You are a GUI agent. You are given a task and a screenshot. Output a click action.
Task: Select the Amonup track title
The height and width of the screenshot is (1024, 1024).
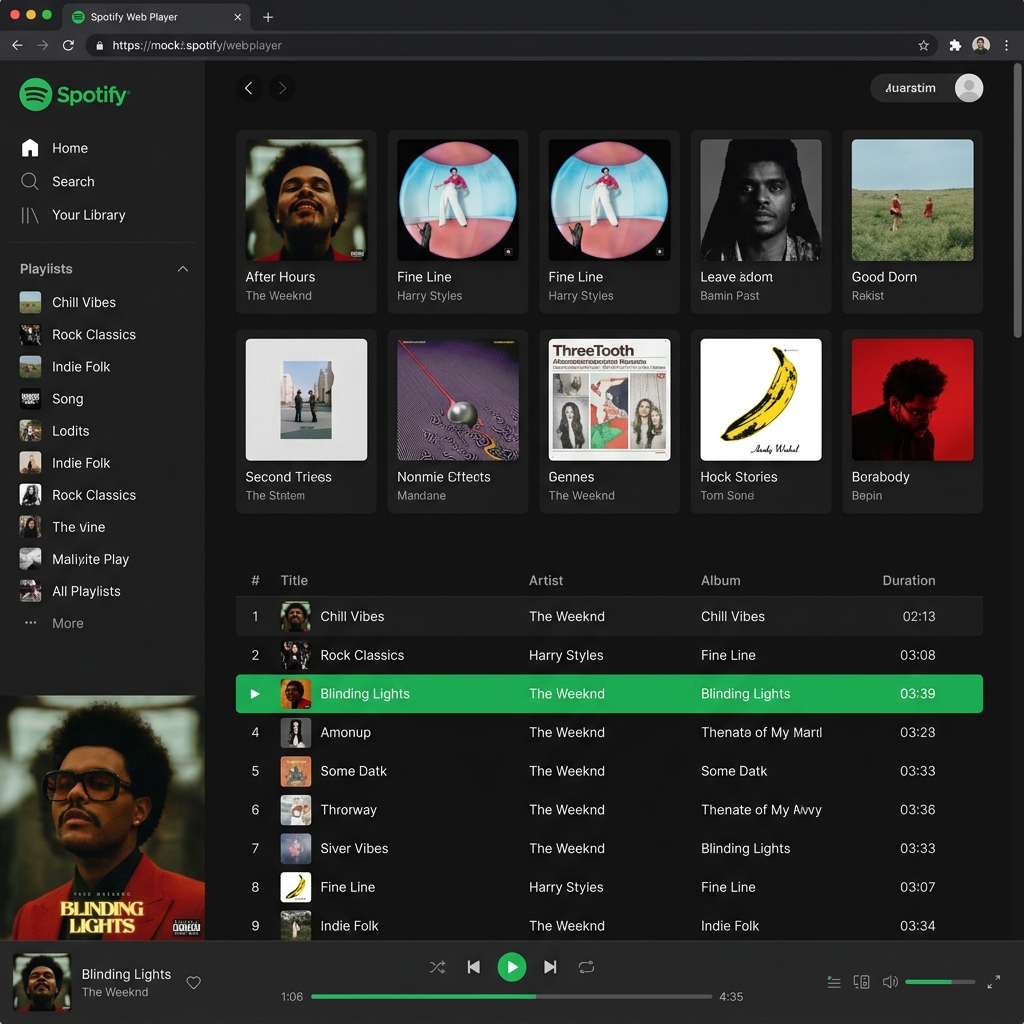(345, 732)
